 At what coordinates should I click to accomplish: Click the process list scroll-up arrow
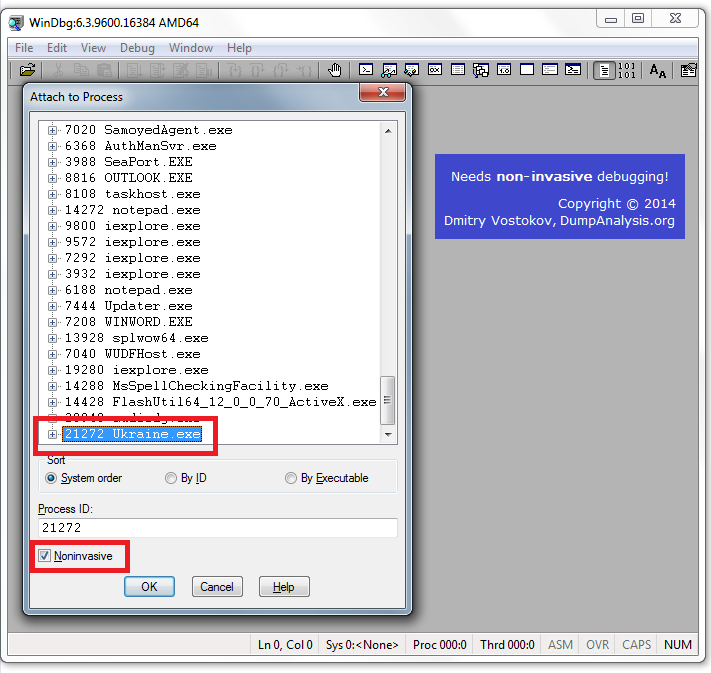(x=388, y=131)
